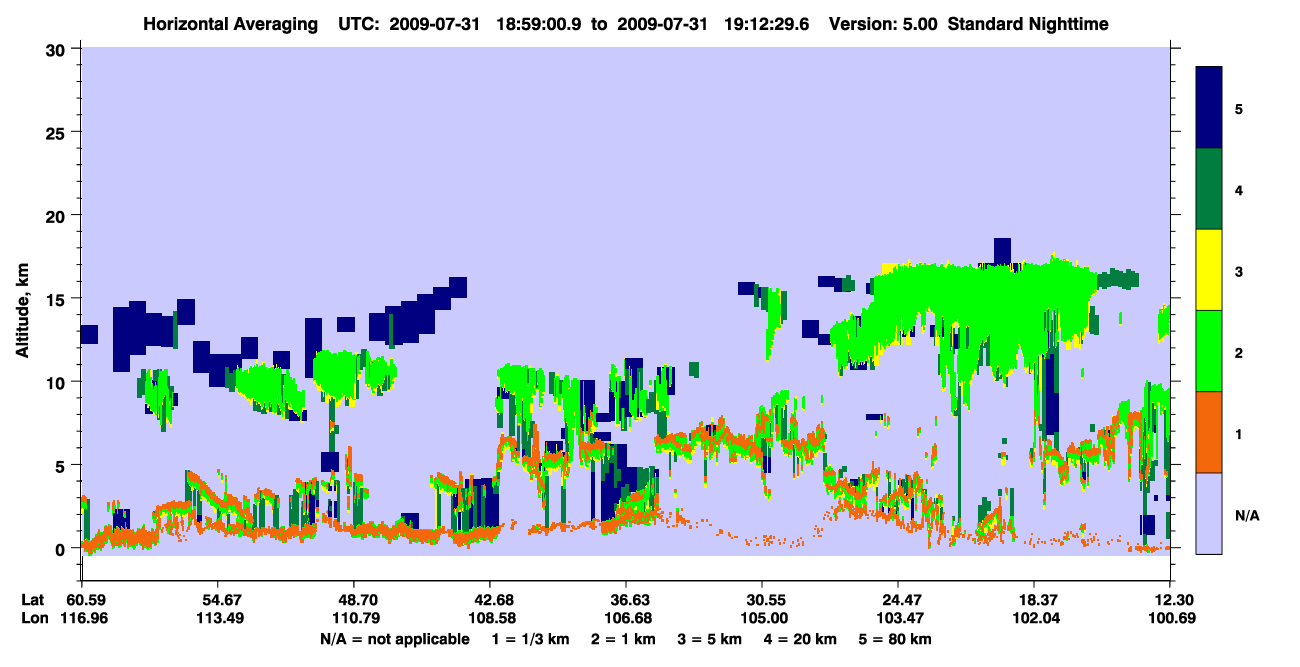Click 'Version: 5.00' in the title
The image size is (1300, 667).
pyautogui.click(x=883, y=24)
